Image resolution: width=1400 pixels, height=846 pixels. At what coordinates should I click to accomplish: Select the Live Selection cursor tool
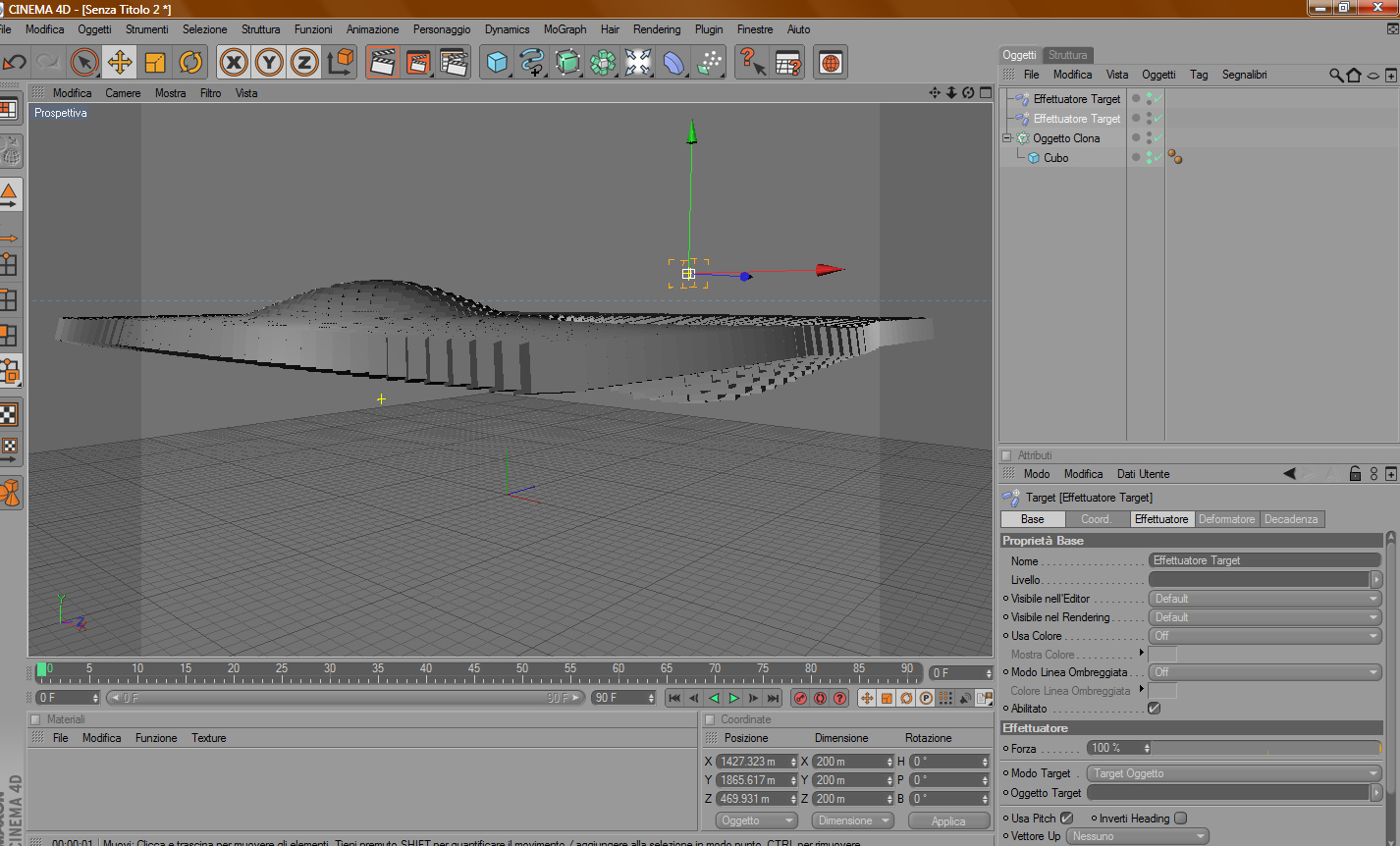point(84,63)
